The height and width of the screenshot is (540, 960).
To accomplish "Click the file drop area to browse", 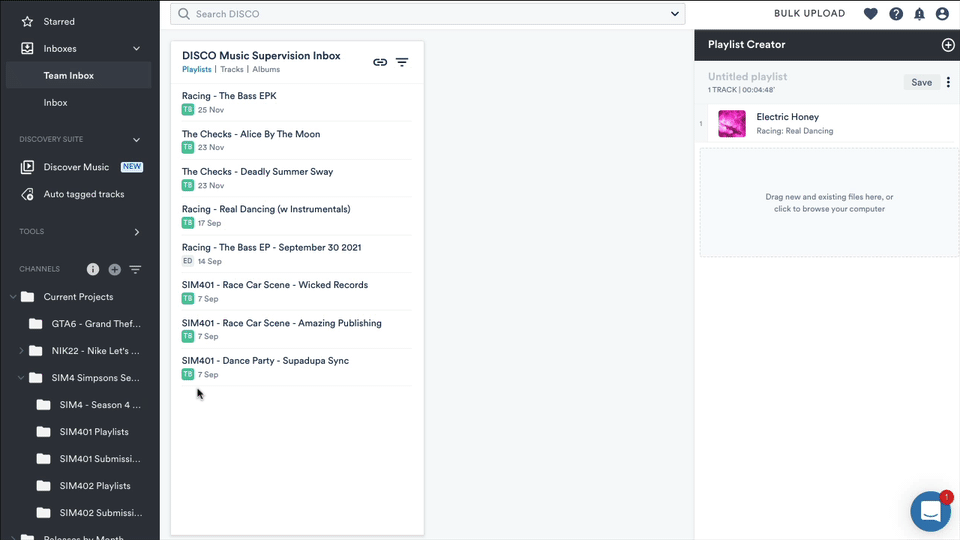I will (x=829, y=203).
